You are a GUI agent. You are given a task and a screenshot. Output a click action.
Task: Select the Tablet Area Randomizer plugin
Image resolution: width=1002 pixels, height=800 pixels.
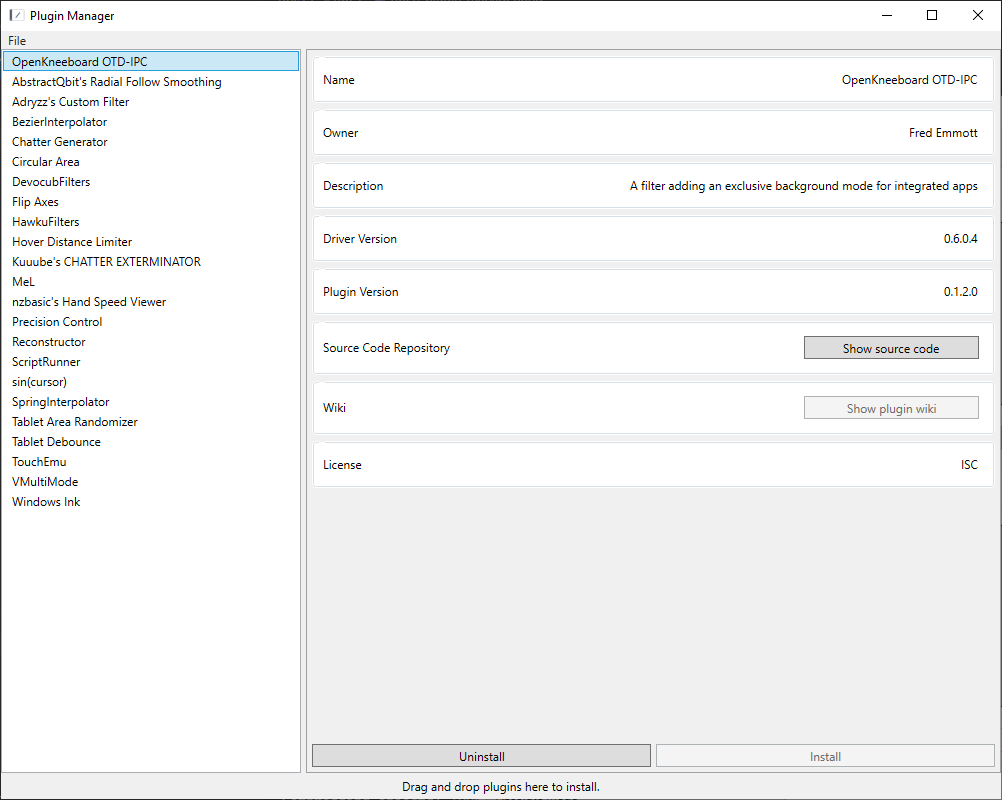coord(75,422)
